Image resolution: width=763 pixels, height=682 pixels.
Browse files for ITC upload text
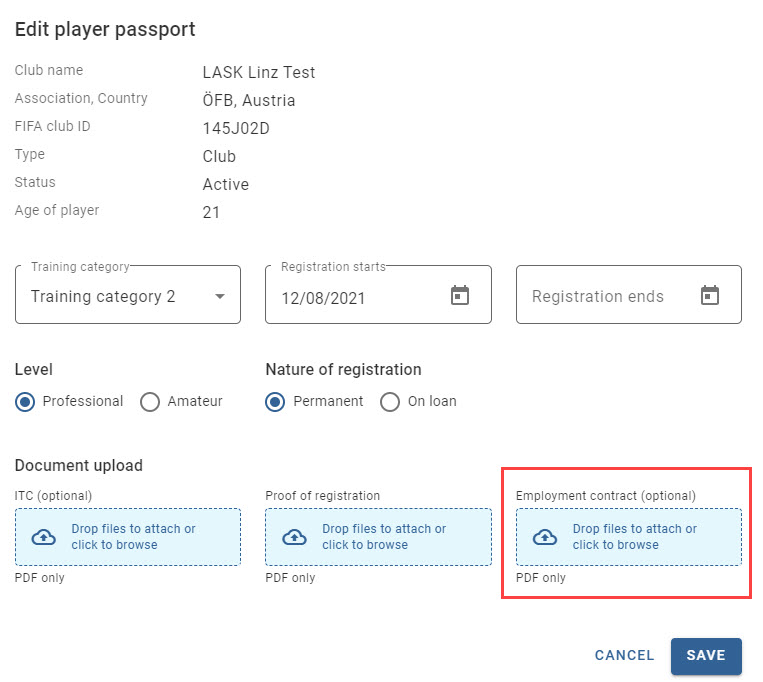[x=133, y=537]
